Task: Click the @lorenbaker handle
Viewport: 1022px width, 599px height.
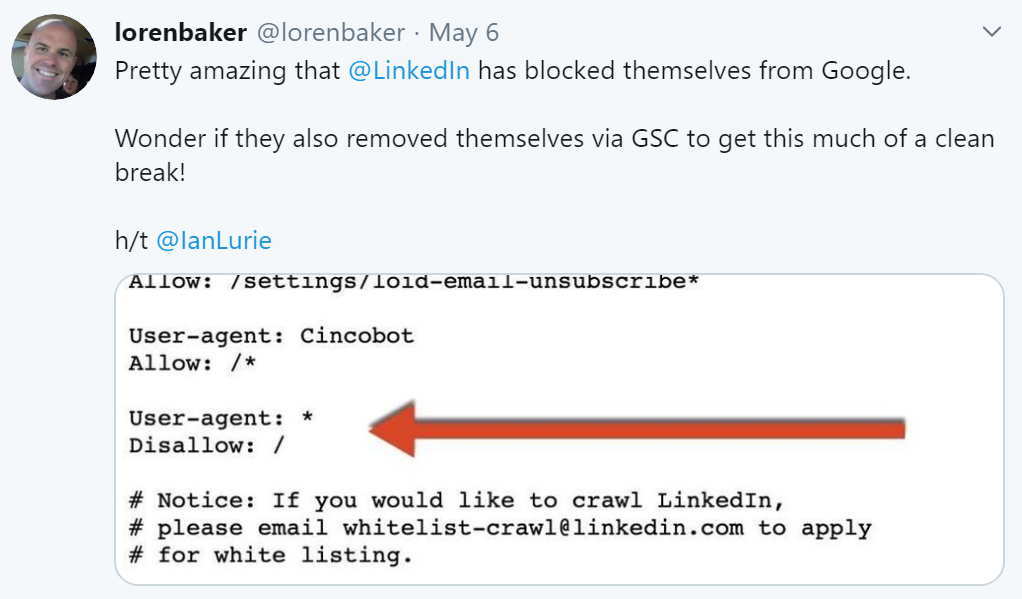Action: coord(330,33)
